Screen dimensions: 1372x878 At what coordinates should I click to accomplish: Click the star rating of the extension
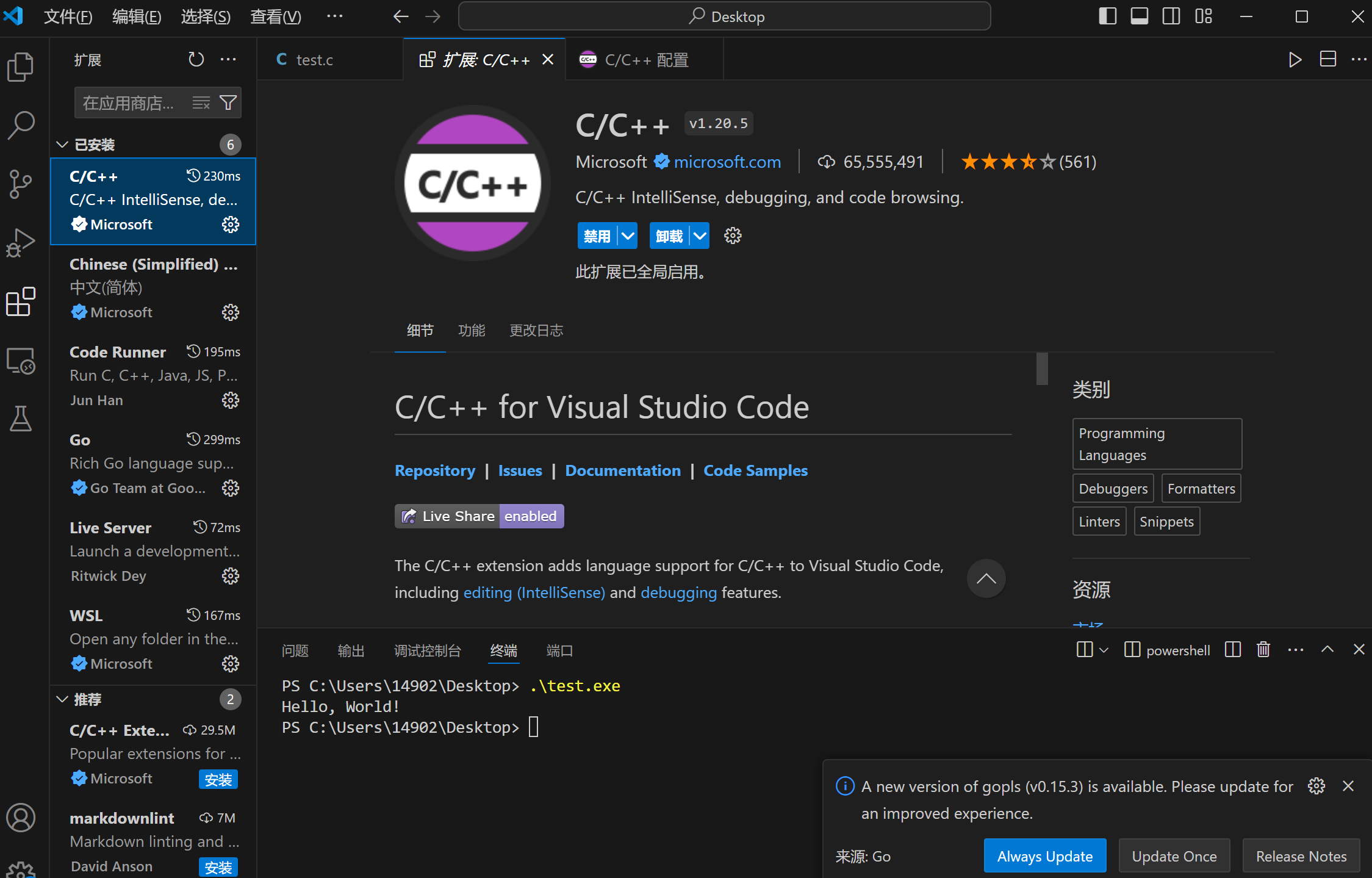(1029, 162)
